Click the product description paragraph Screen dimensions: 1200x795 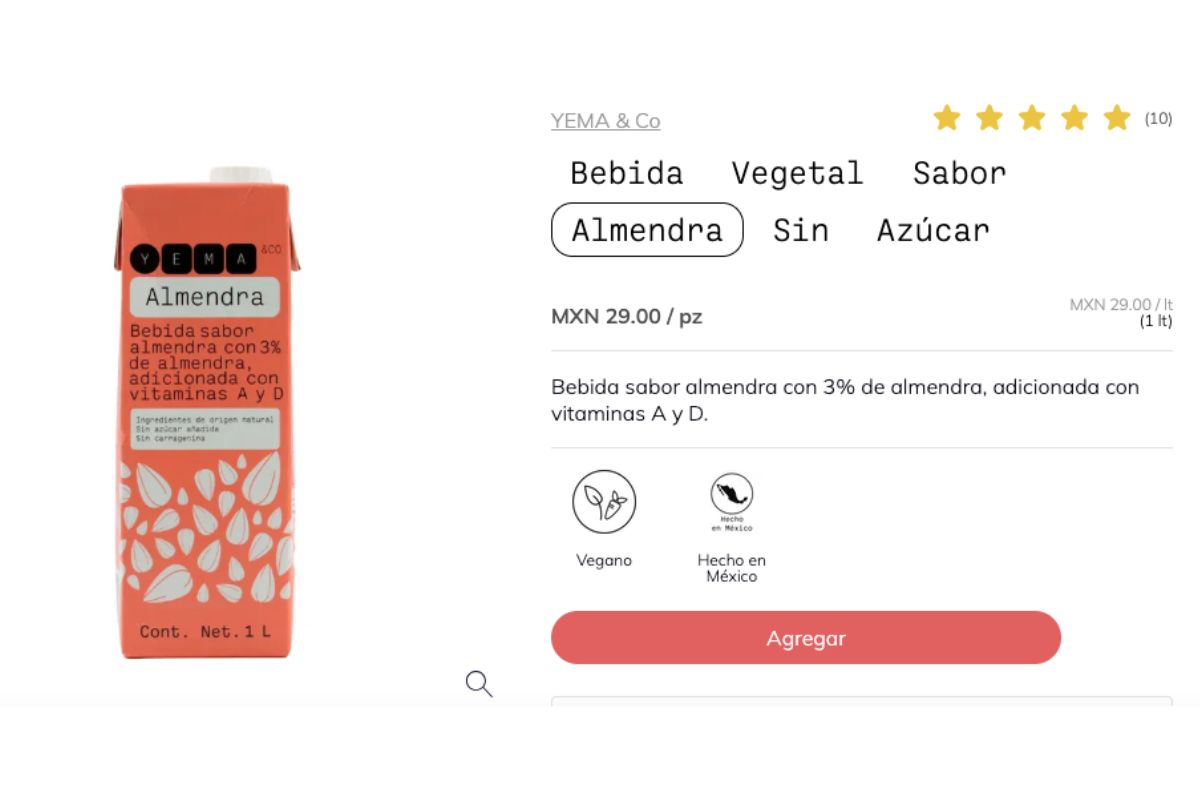click(x=845, y=400)
